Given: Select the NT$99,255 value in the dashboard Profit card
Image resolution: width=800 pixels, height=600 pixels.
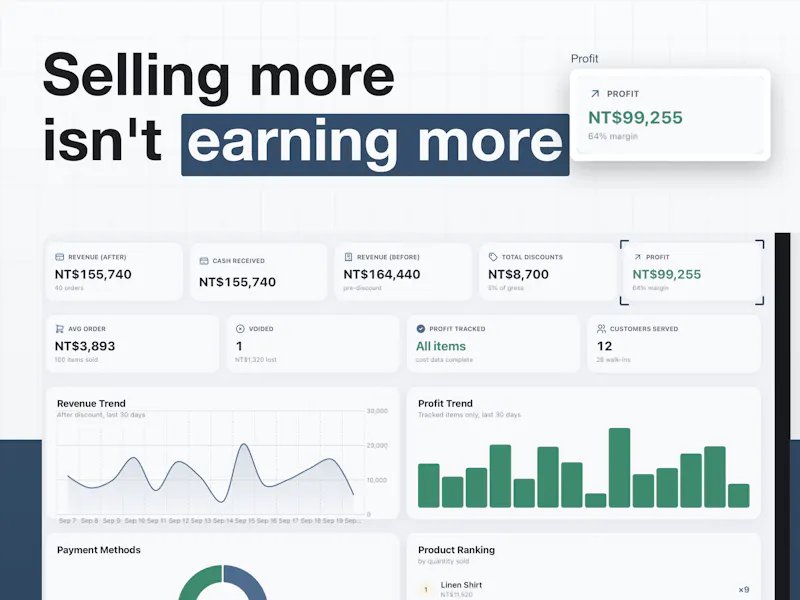Looking at the screenshot, I should [x=667, y=274].
